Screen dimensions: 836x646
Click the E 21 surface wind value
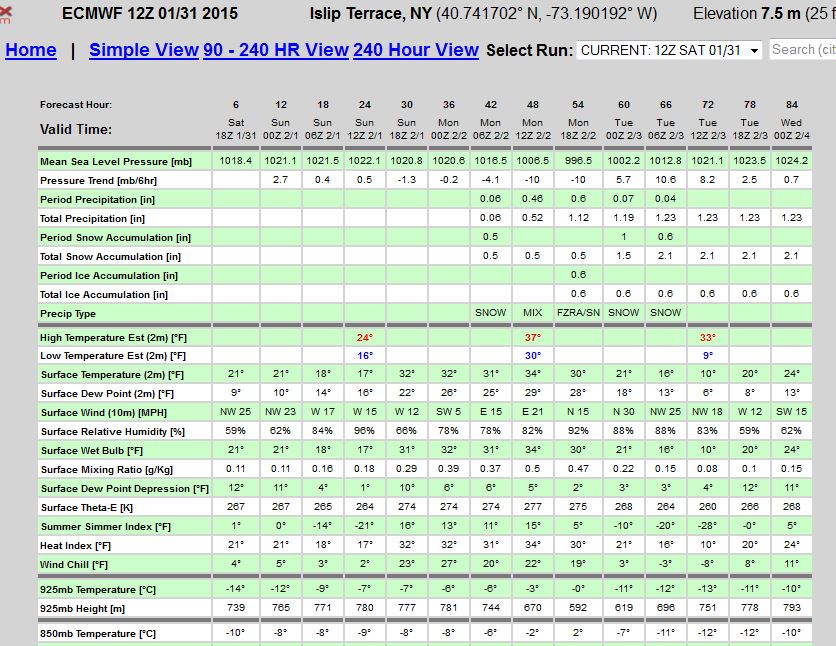[x=533, y=412]
